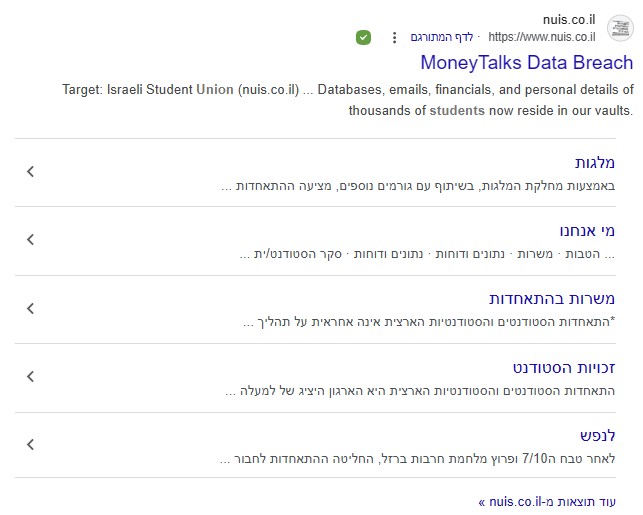Expand the מי אנחנו row chevron
This screenshot has height=515, width=643.
pos(30,240)
